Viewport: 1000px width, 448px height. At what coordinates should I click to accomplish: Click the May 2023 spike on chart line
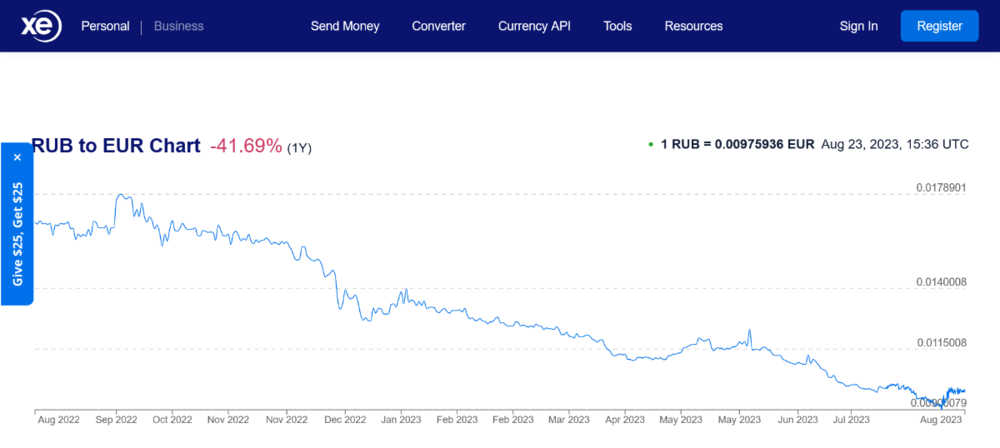[750, 332]
